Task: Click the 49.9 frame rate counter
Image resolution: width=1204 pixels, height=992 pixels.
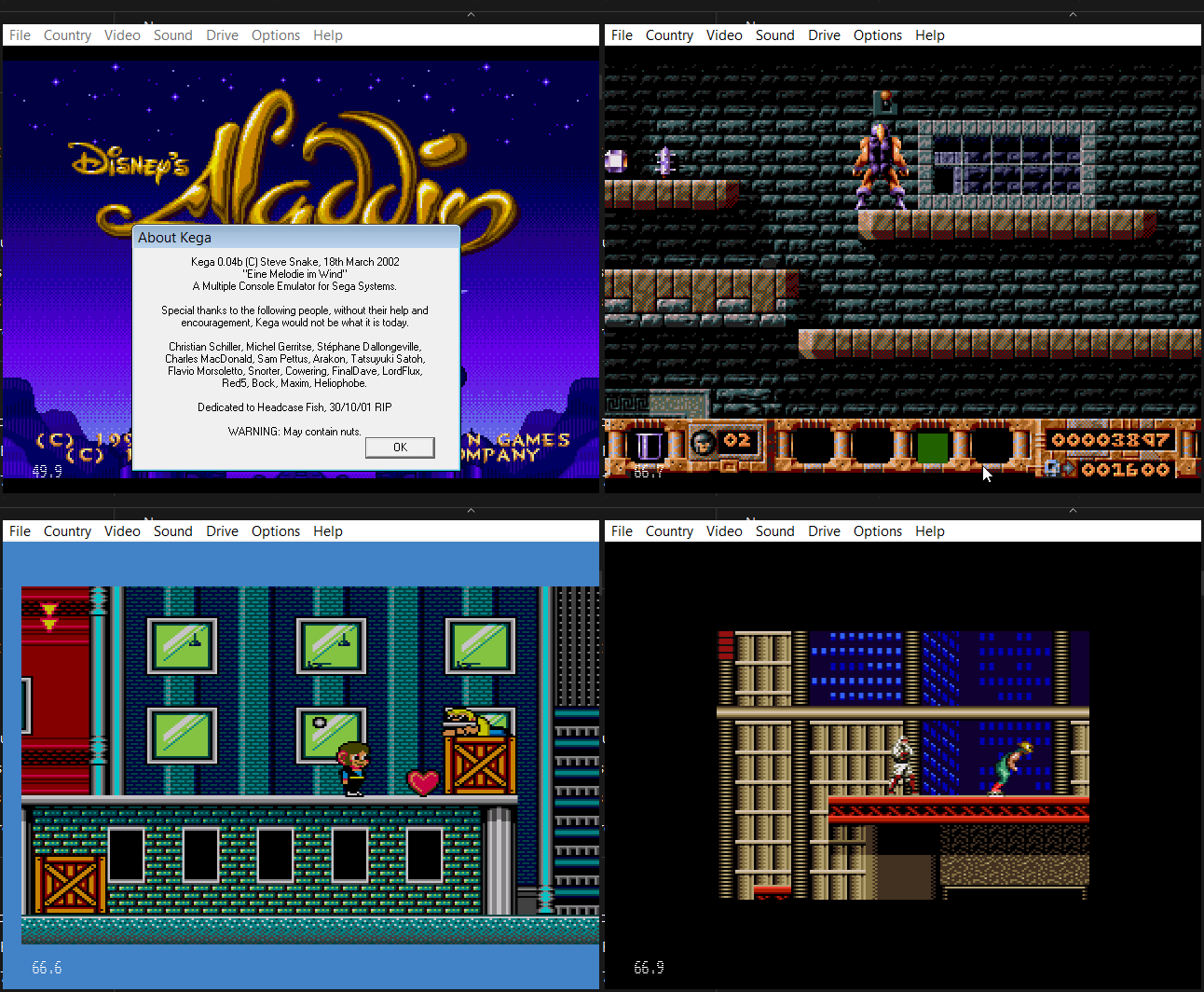Action: [47, 472]
